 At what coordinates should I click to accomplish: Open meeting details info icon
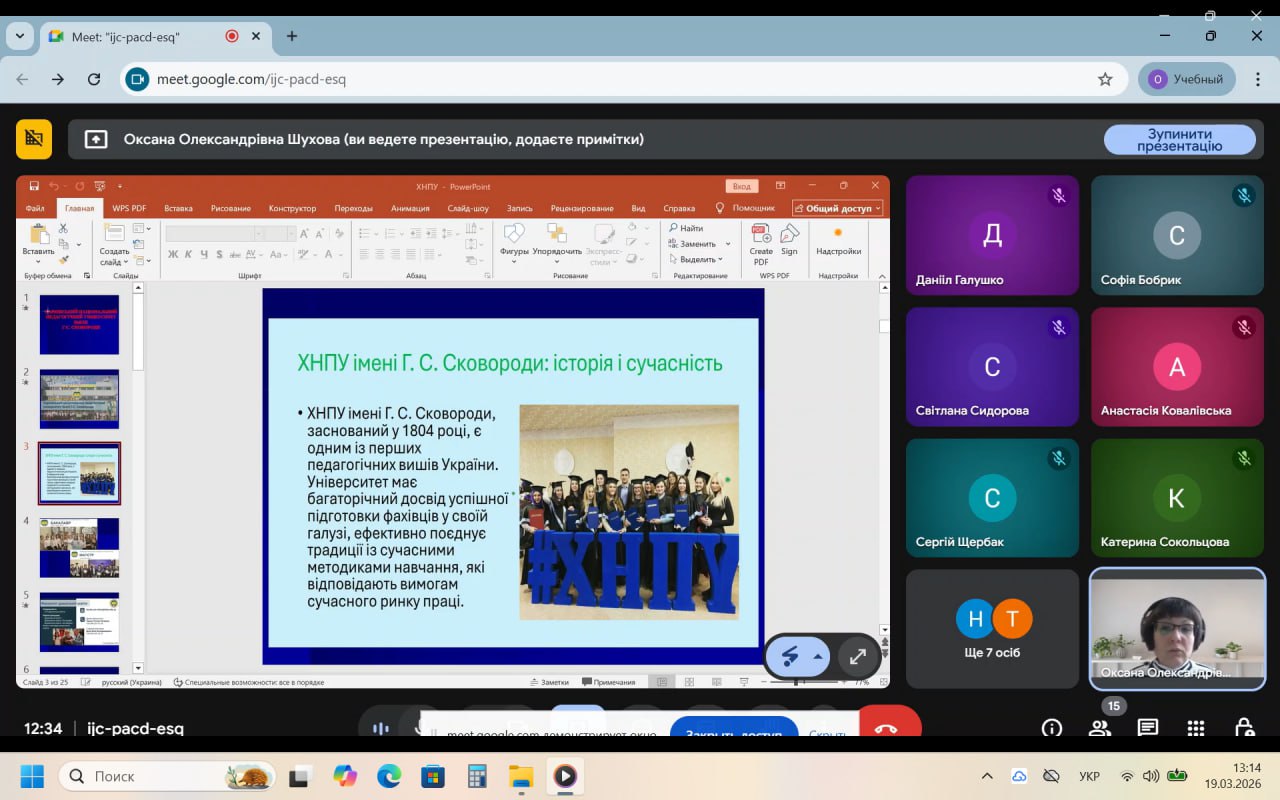pyautogui.click(x=1051, y=728)
